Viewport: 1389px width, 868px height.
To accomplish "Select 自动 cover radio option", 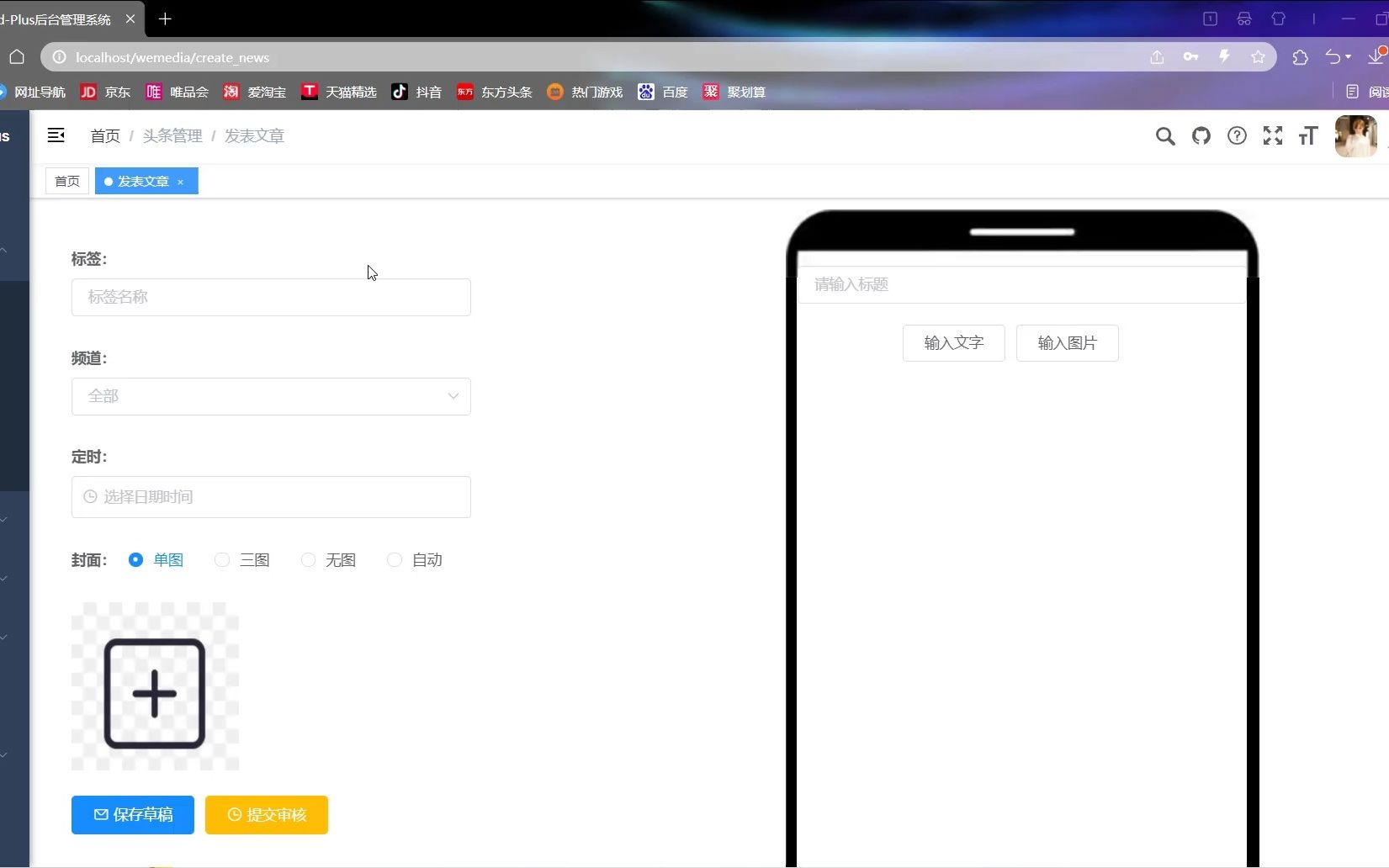I will pyautogui.click(x=414, y=560).
